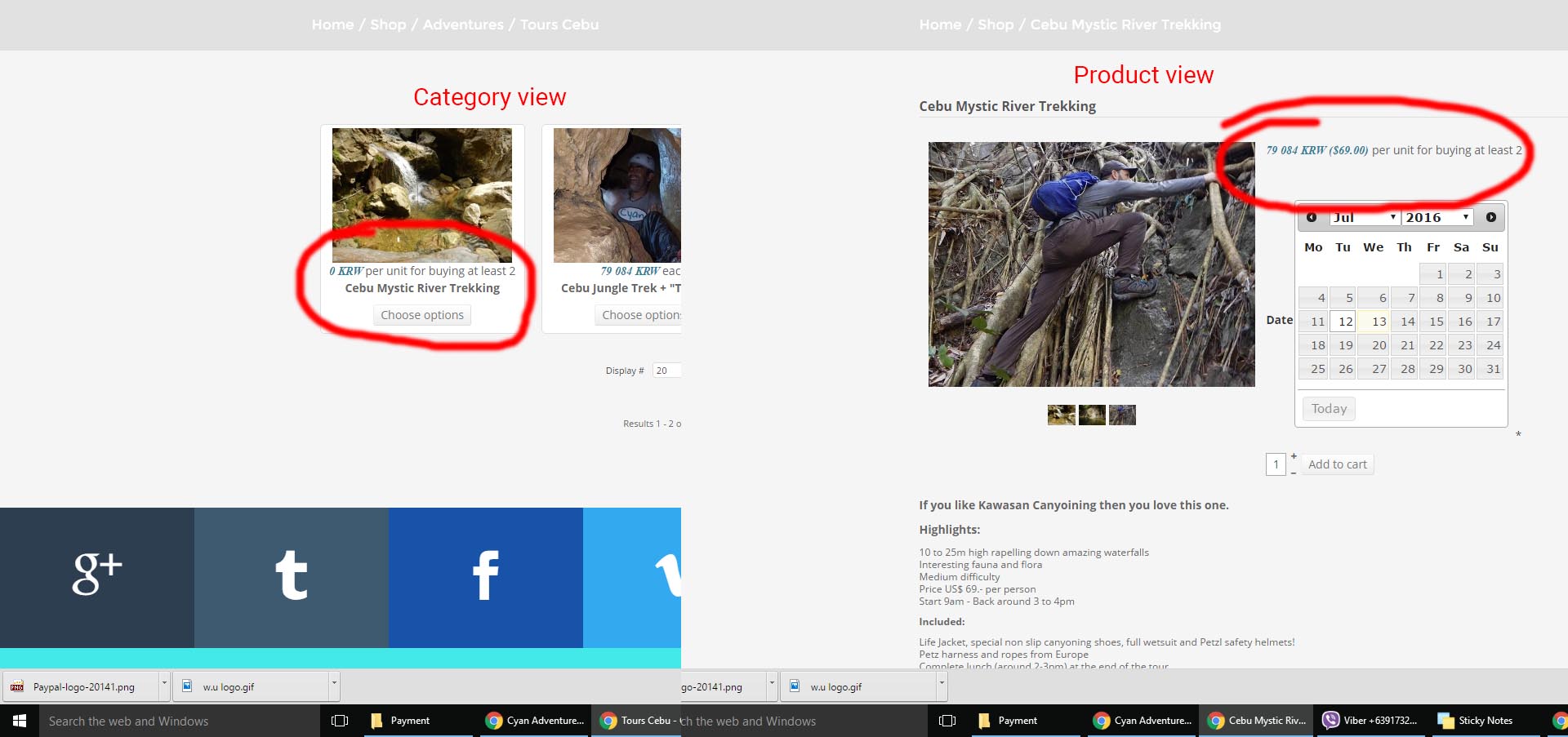Viewport: 1568px width, 737px height.
Task: Click first product thumbnail below main photo
Action: coord(1061,415)
